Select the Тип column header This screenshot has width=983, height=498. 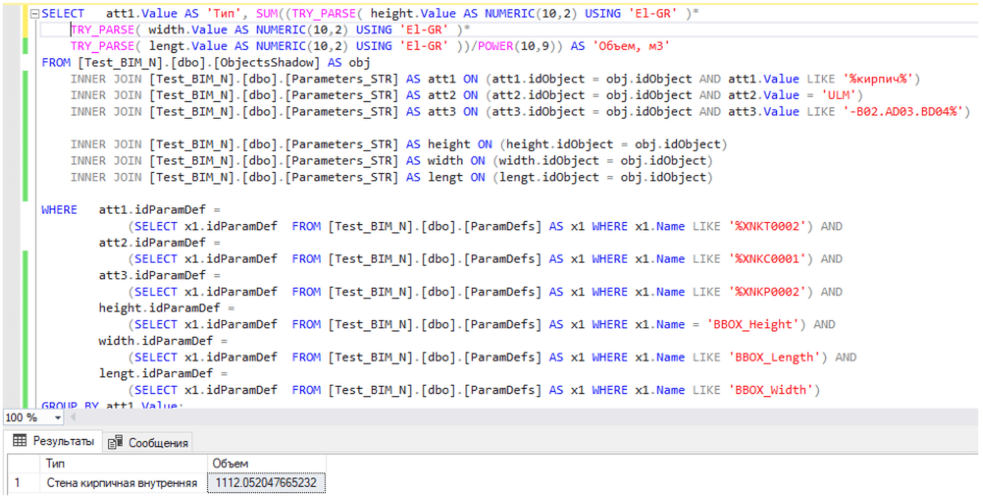click(57, 464)
